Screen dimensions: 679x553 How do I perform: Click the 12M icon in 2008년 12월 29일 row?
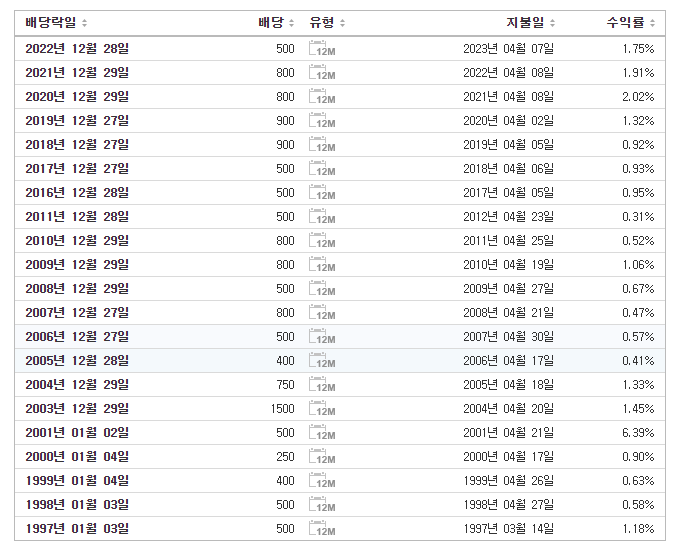click(x=322, y=289)
